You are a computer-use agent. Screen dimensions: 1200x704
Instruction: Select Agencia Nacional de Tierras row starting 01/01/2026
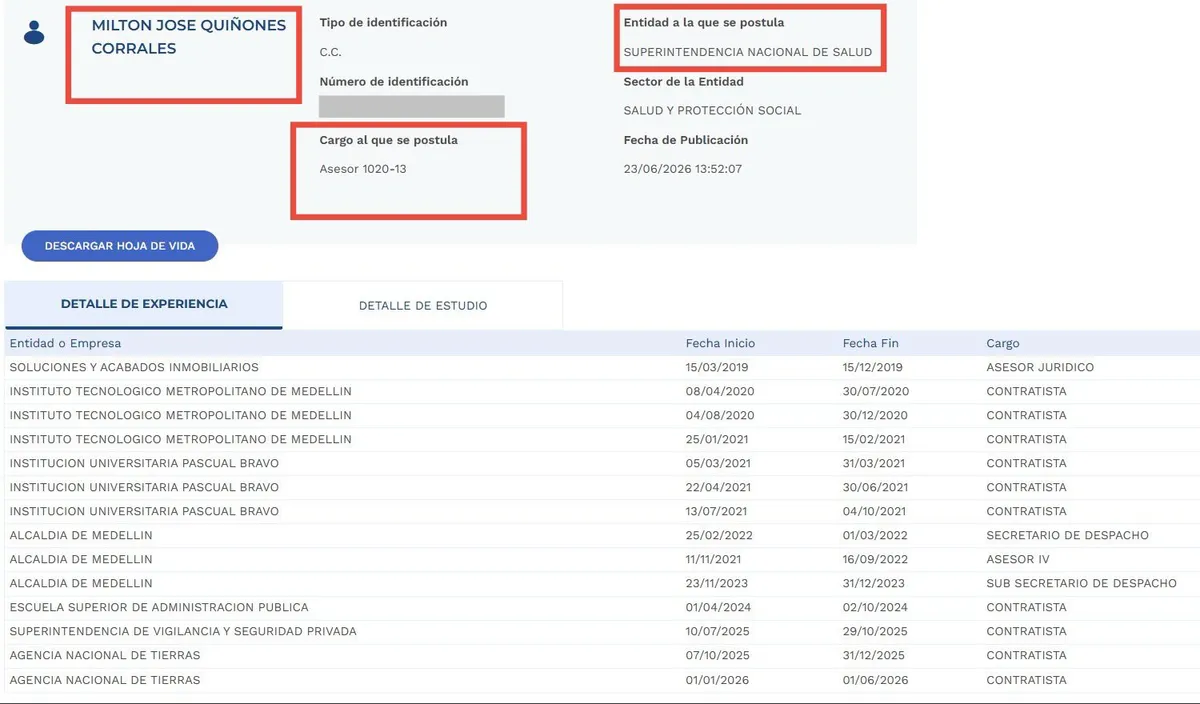pyautogui.click(x=602, y=680)
